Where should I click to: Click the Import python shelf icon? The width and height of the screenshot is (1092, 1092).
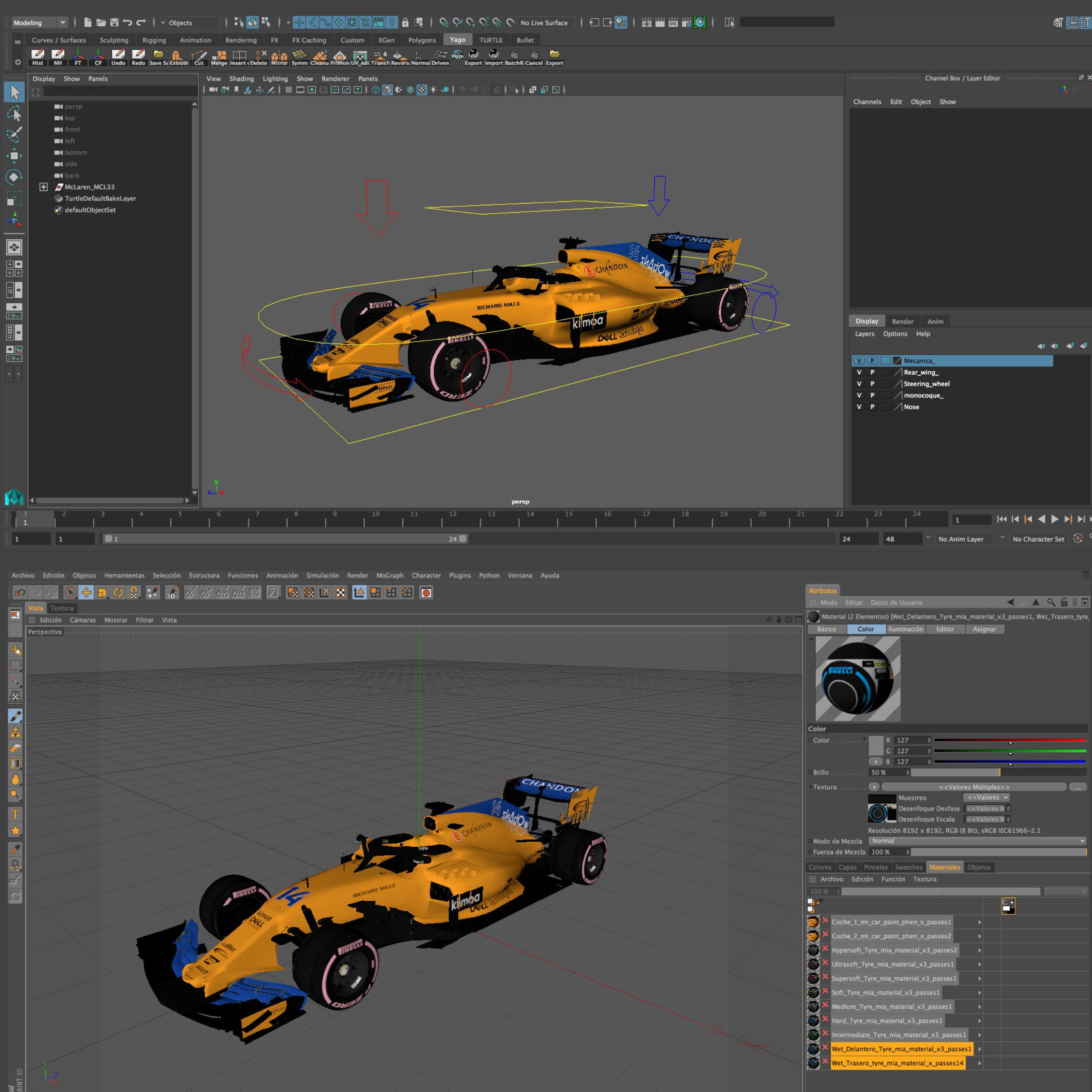coord(494,57)
